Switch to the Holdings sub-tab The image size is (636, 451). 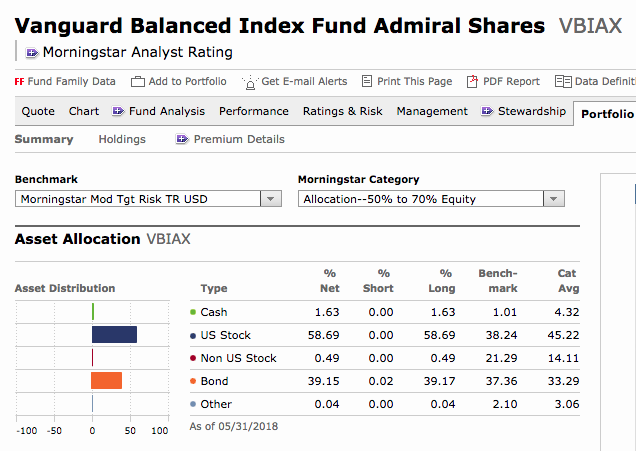[122, 139]
